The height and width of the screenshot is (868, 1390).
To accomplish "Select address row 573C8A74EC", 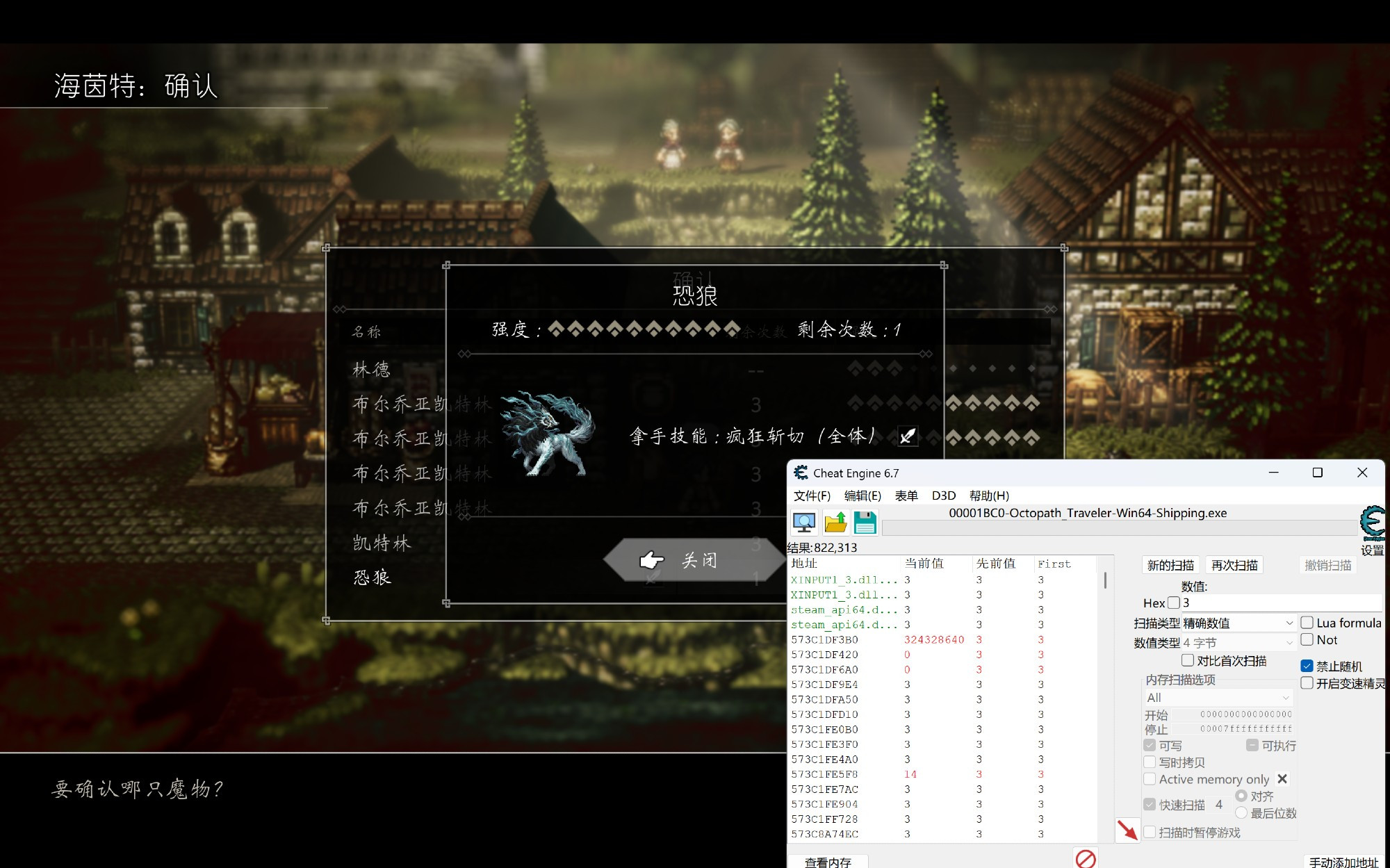I will point(942,834).
